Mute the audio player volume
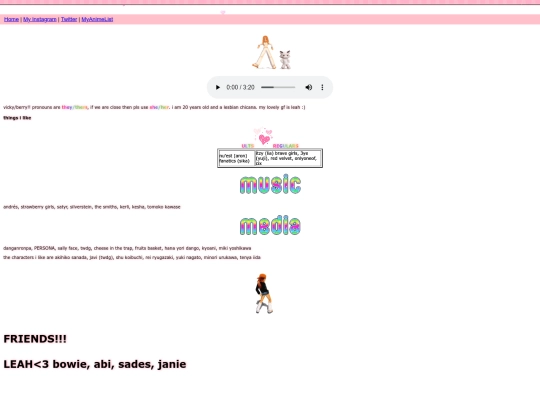The image size is (540, 405). [309, 87]
